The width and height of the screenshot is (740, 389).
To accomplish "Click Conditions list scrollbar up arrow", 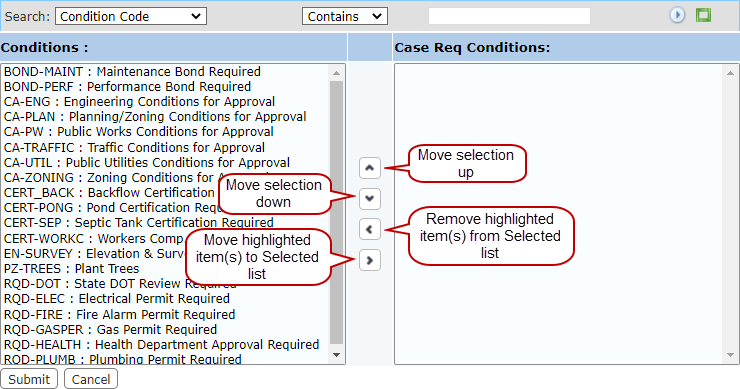I will click(336, 73).
